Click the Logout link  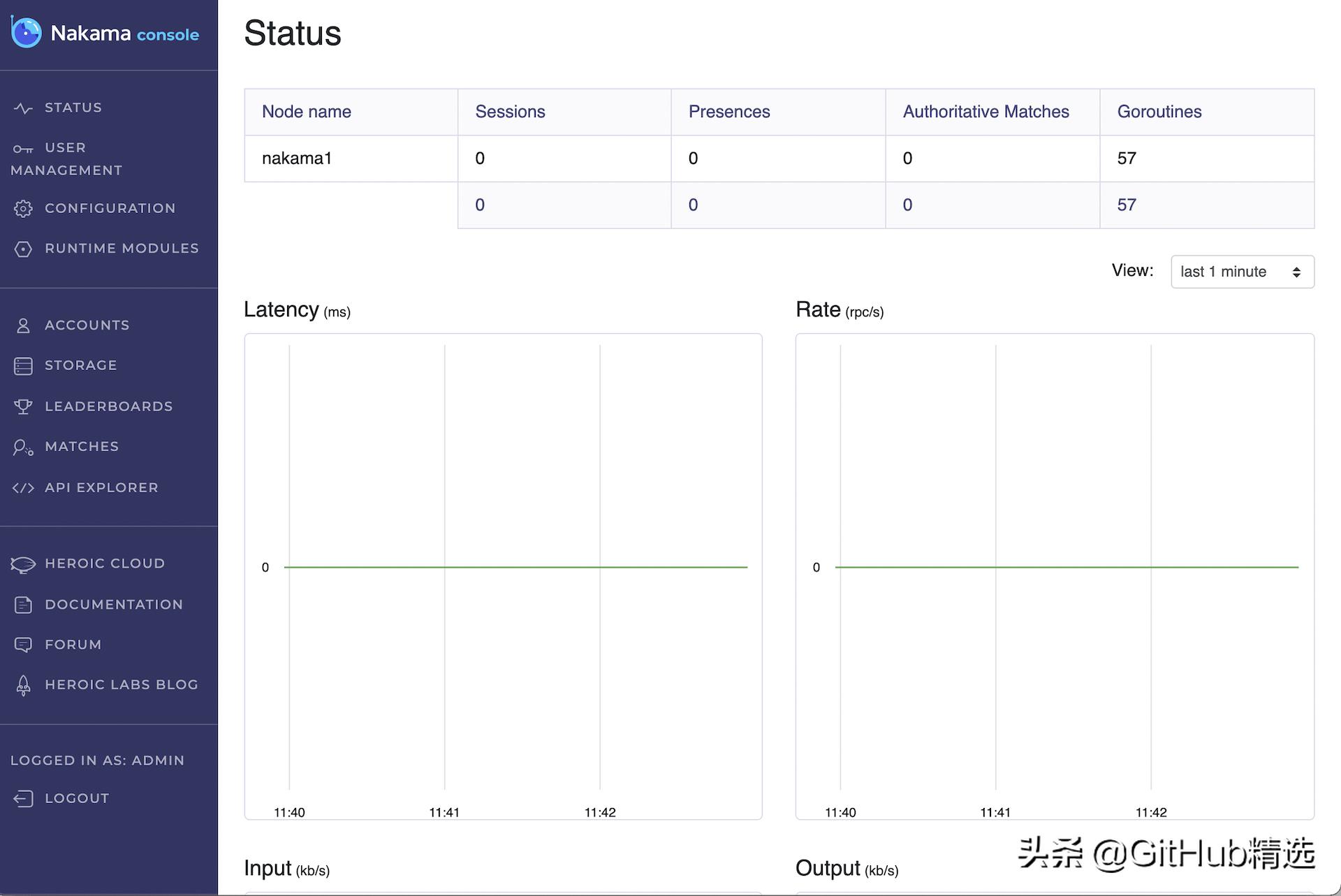pyautogui.click(x=76, y=798)
